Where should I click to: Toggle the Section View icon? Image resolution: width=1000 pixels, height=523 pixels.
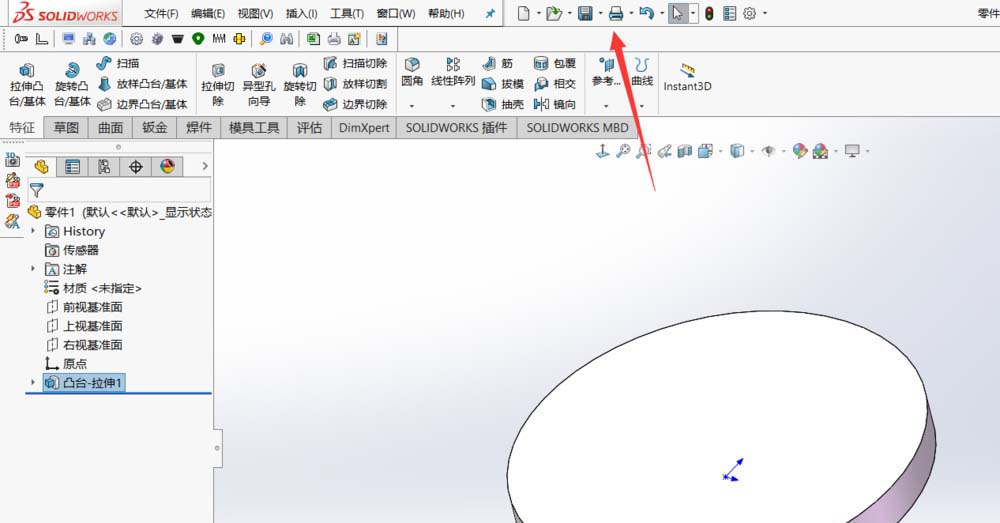tap(684, 151)
